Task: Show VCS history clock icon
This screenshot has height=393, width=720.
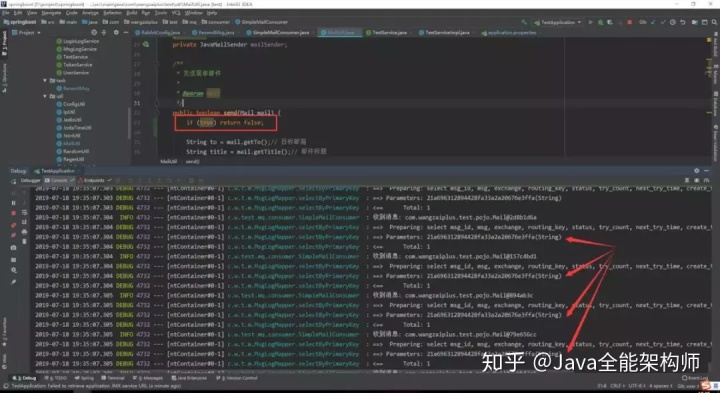Action: (673, 22)
